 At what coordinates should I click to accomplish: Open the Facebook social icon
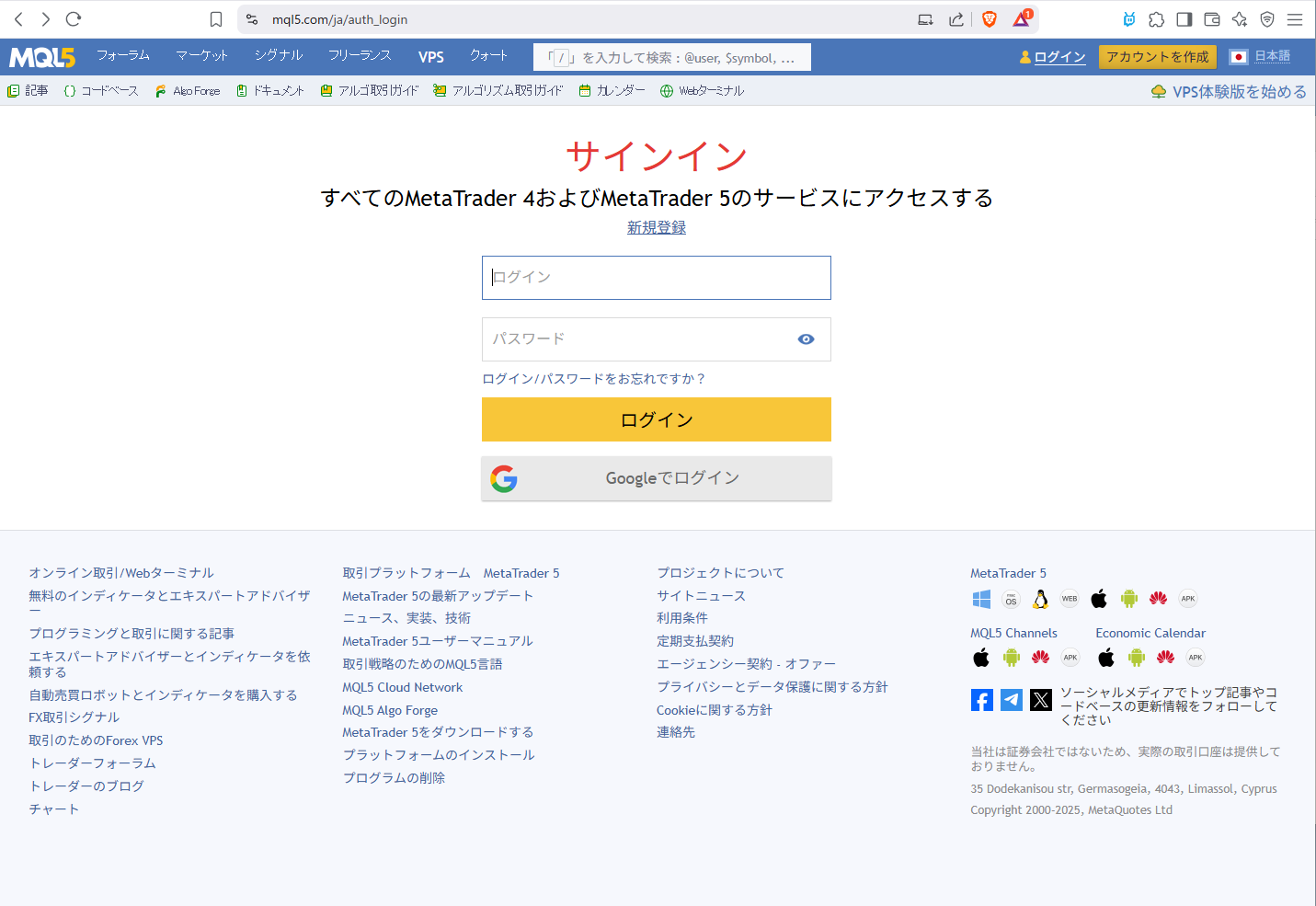point(982,700)
